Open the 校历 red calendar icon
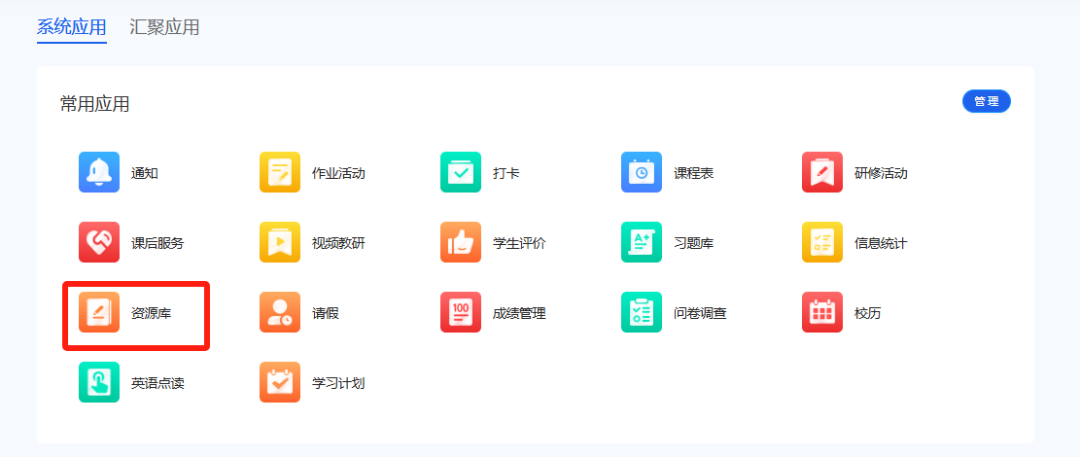 [822, 312]
